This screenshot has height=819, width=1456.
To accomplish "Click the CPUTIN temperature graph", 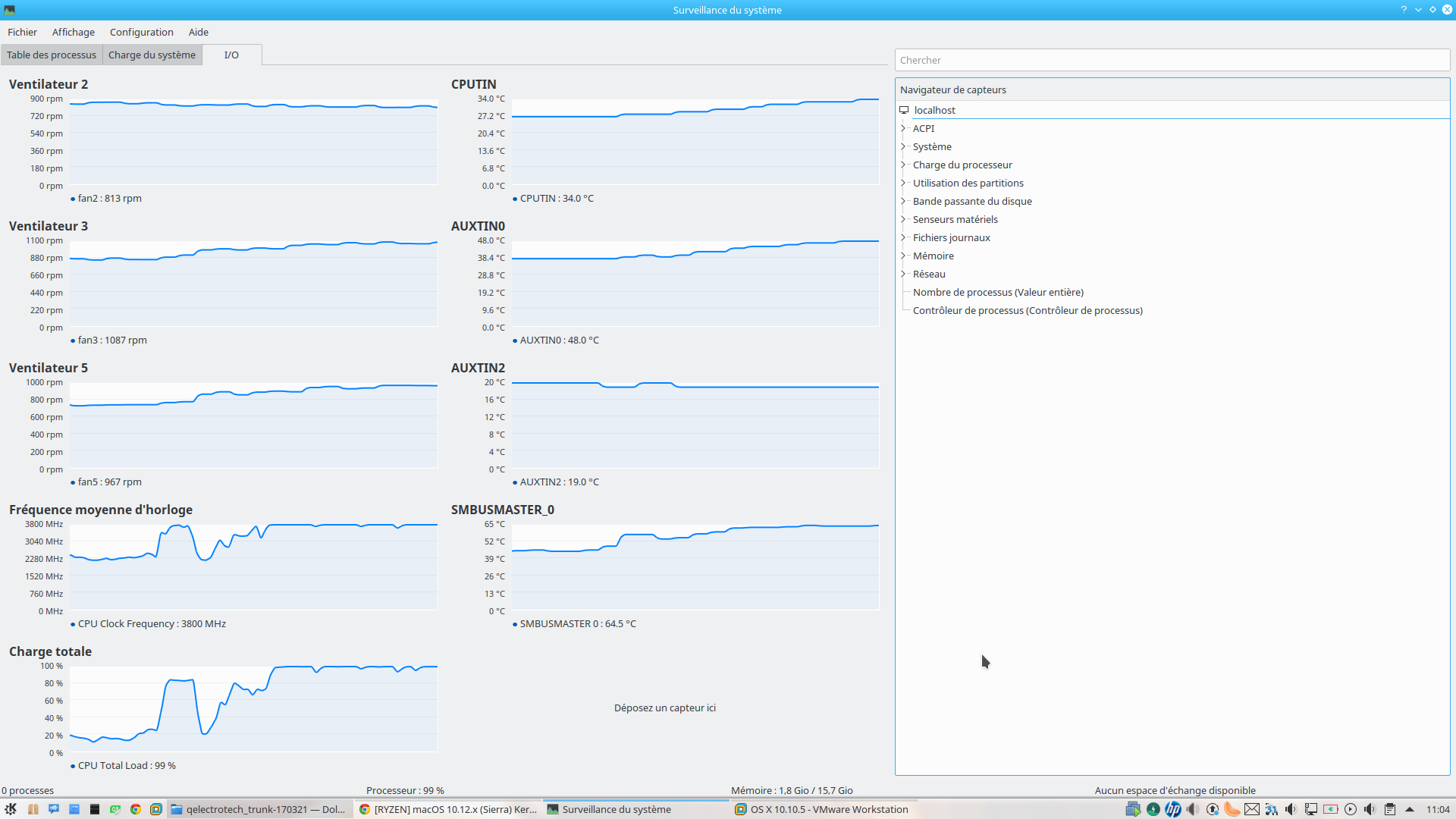I will pyautogui.click(x=695, y=142).
